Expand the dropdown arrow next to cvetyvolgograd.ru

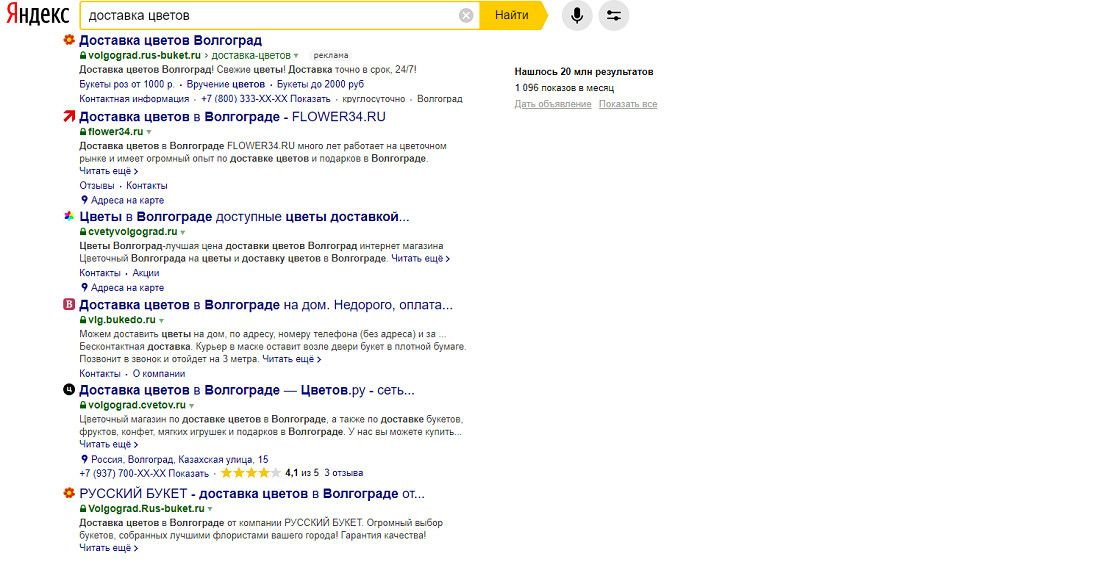click(183, 232)
